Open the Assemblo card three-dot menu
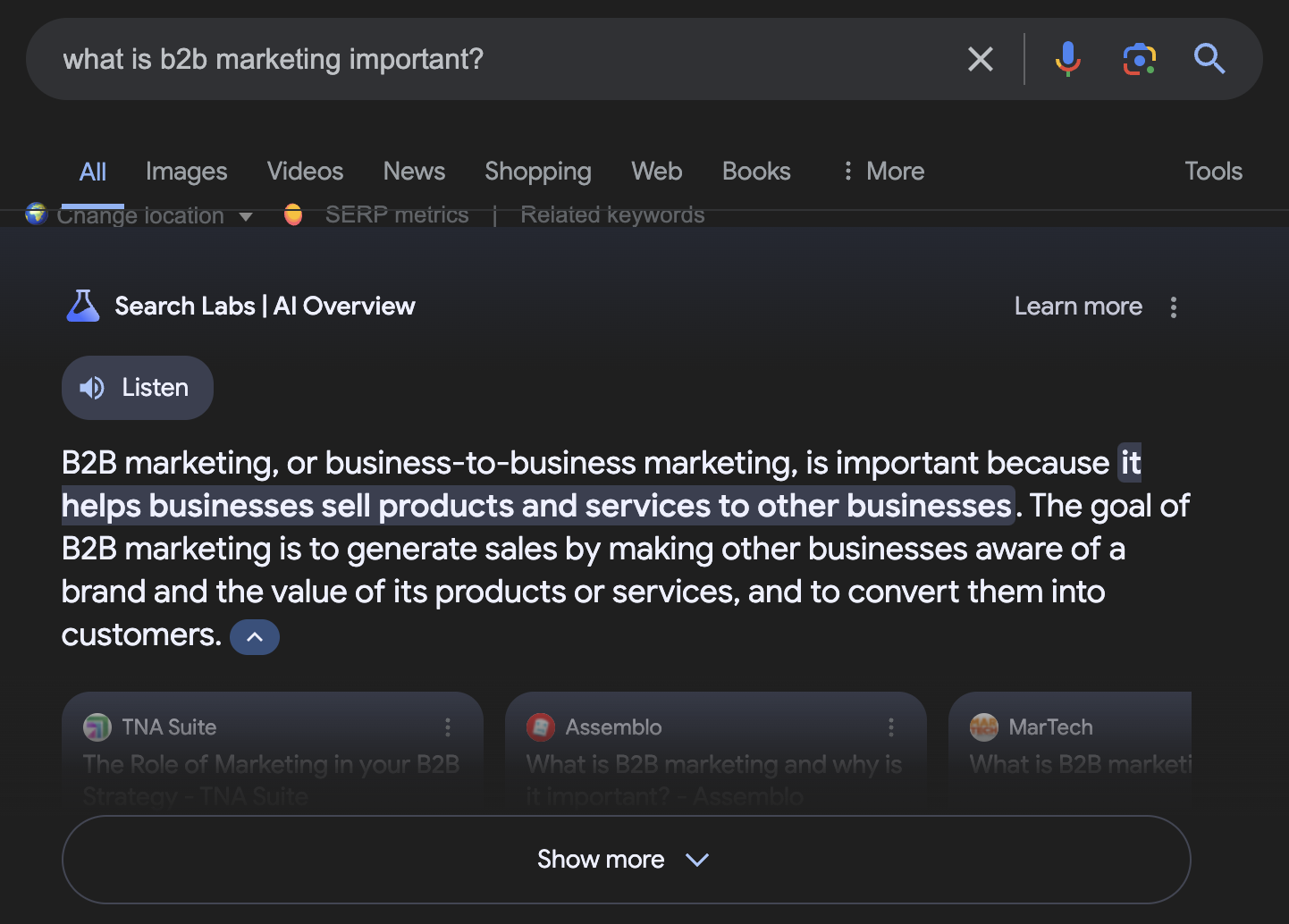Screen dimensions: 1289x924 (x=891, y=727)
